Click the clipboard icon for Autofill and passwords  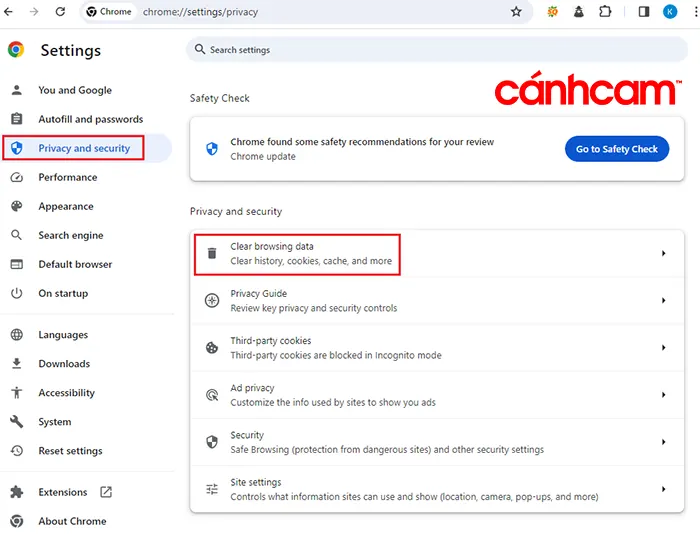pyautogui.click(x=17, y=119)
